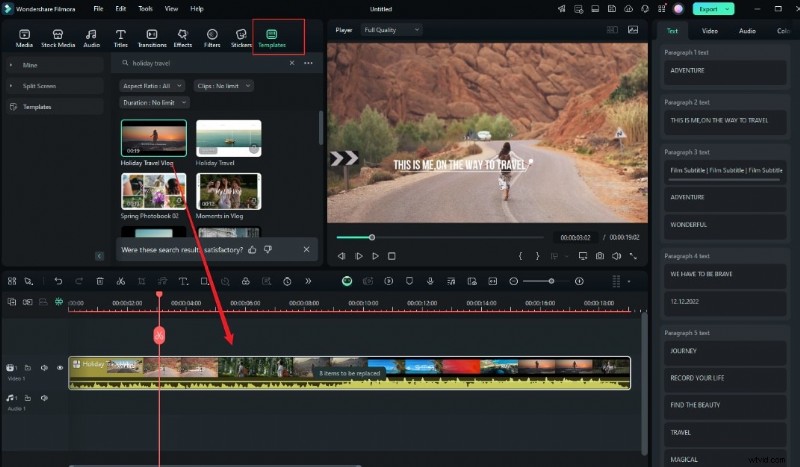The image size is (800, 467).
Task: Open the Aspect Ratio filter dropdown
Action: (x=153, y=86)
